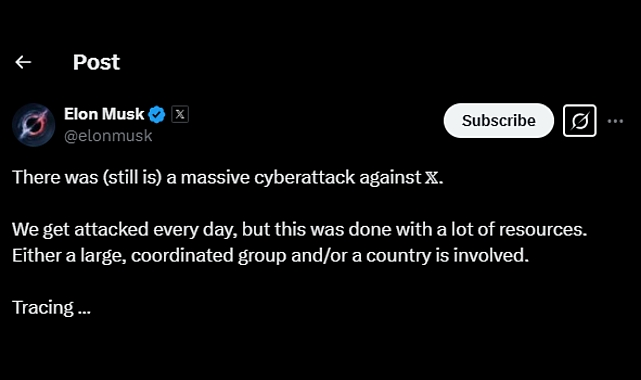The image size is (641, 380).
Task: Go back using the left arrow
Action: tap(23, 62)
